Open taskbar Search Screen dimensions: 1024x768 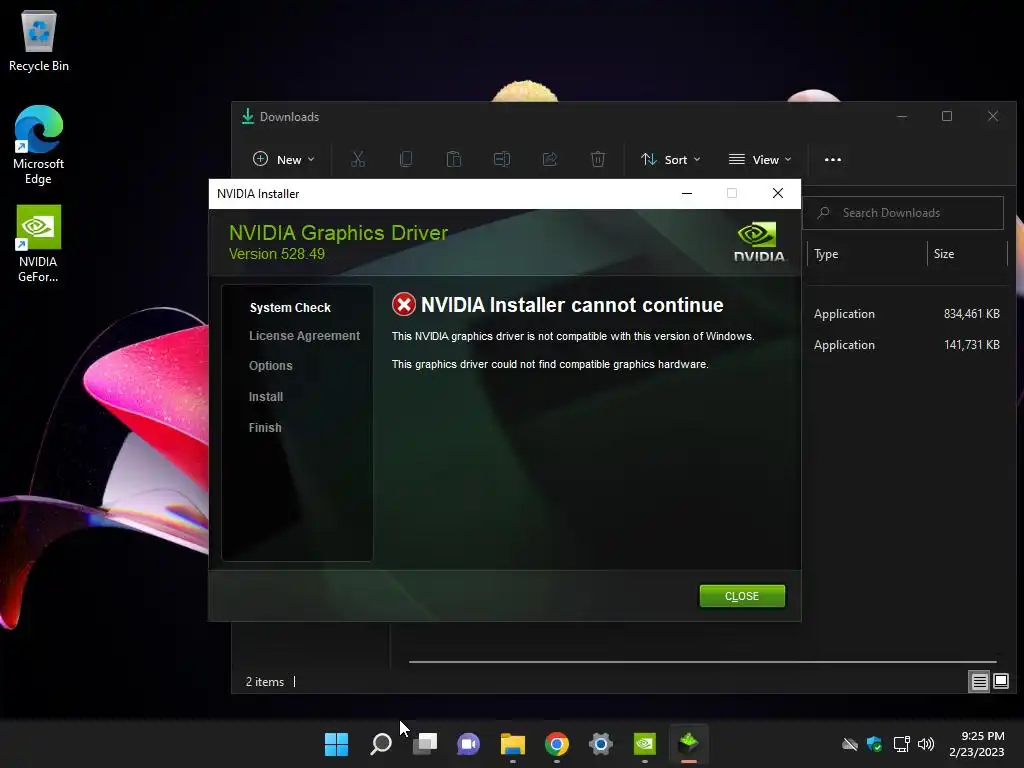(381, 744)
